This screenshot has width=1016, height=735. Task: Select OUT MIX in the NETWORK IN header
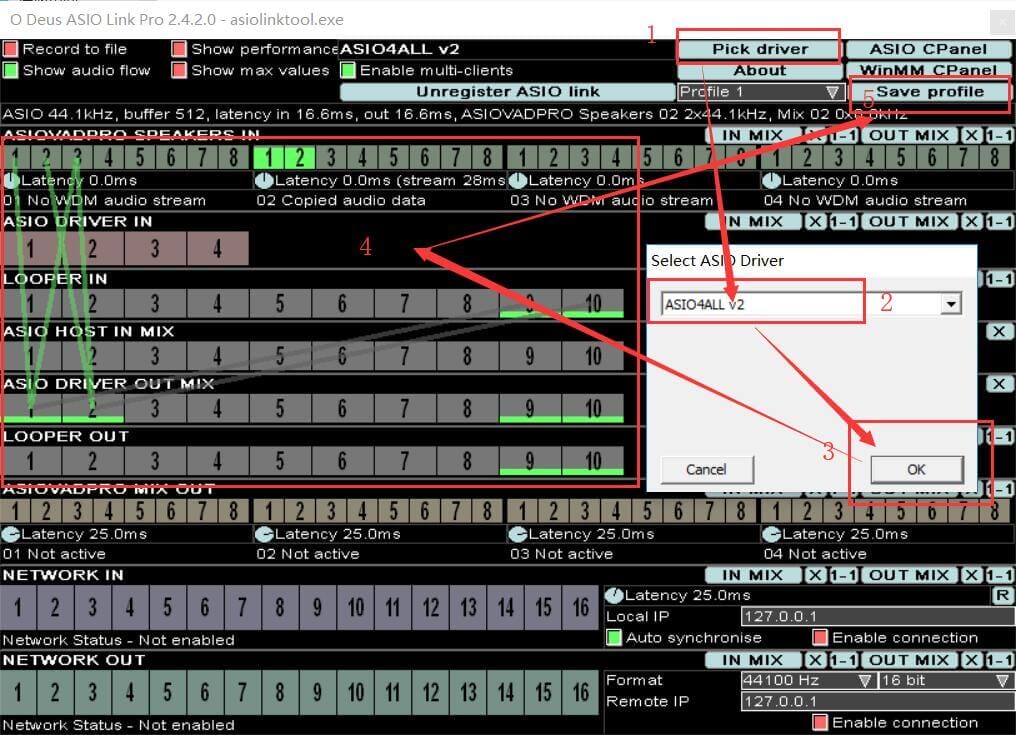(x=909, y=575)
